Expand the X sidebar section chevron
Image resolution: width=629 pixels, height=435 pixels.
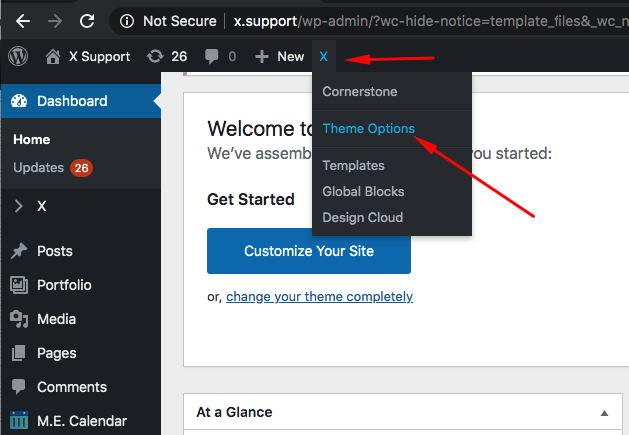pos(18,206)
